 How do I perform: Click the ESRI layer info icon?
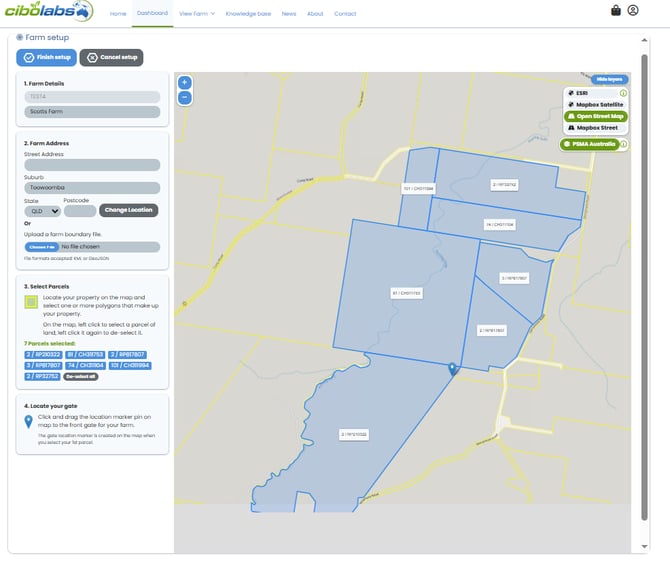[x=623, y=92]
